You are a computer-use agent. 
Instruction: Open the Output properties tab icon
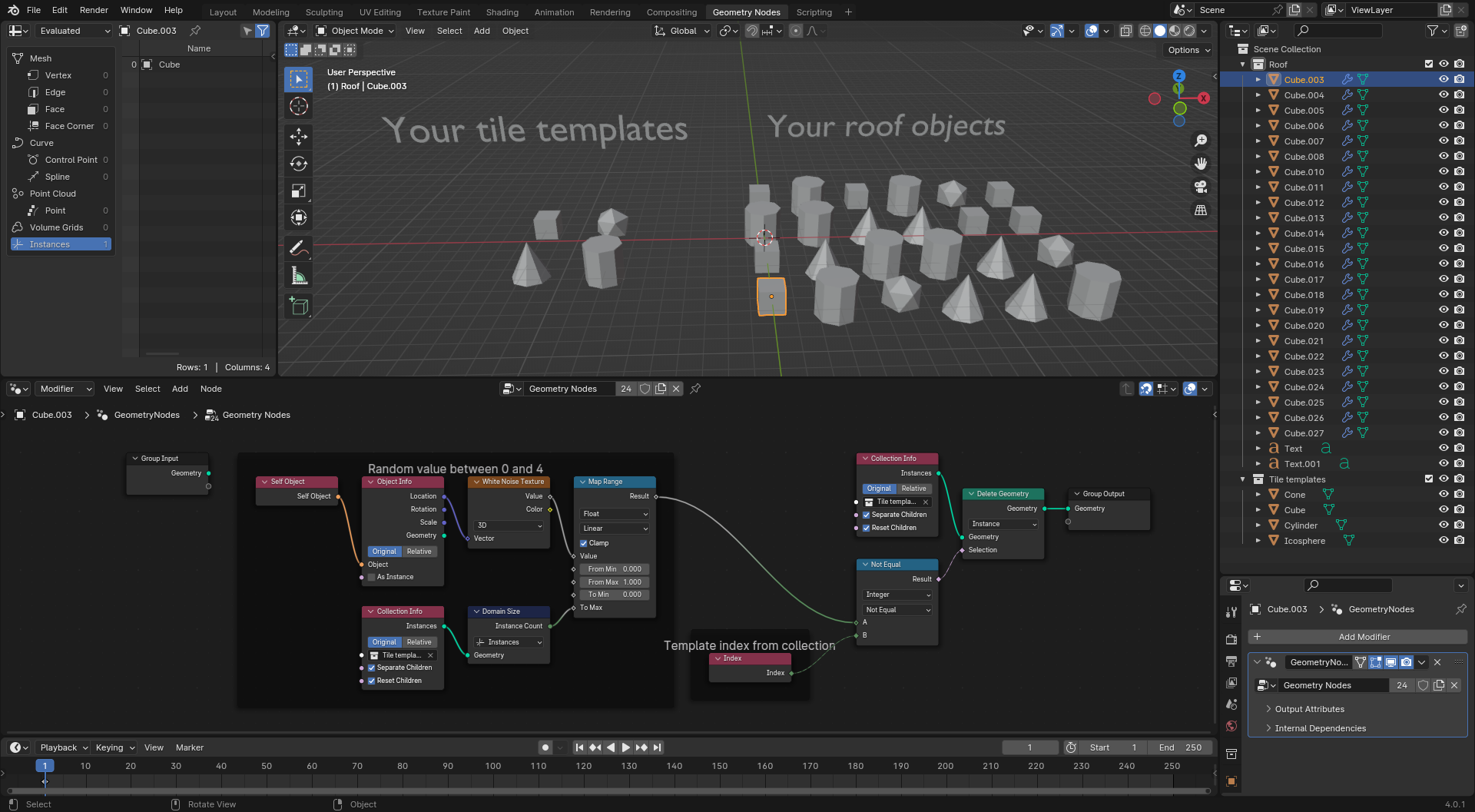click(1231, 661)
